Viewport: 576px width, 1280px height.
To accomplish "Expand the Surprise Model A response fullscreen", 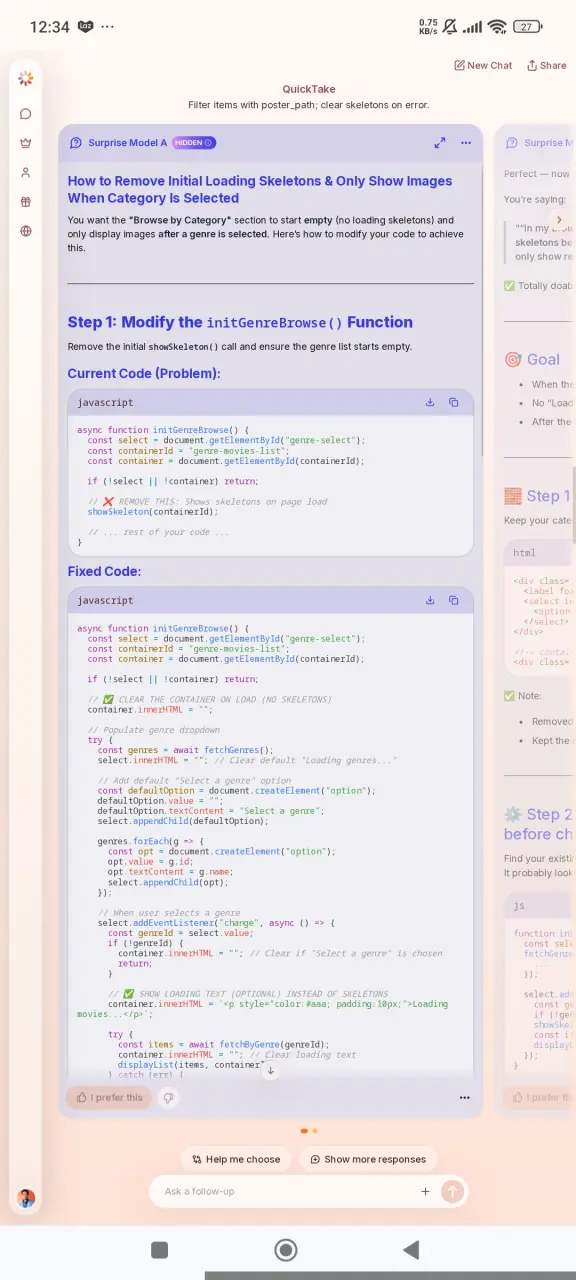I will click(x=440, y=143).
